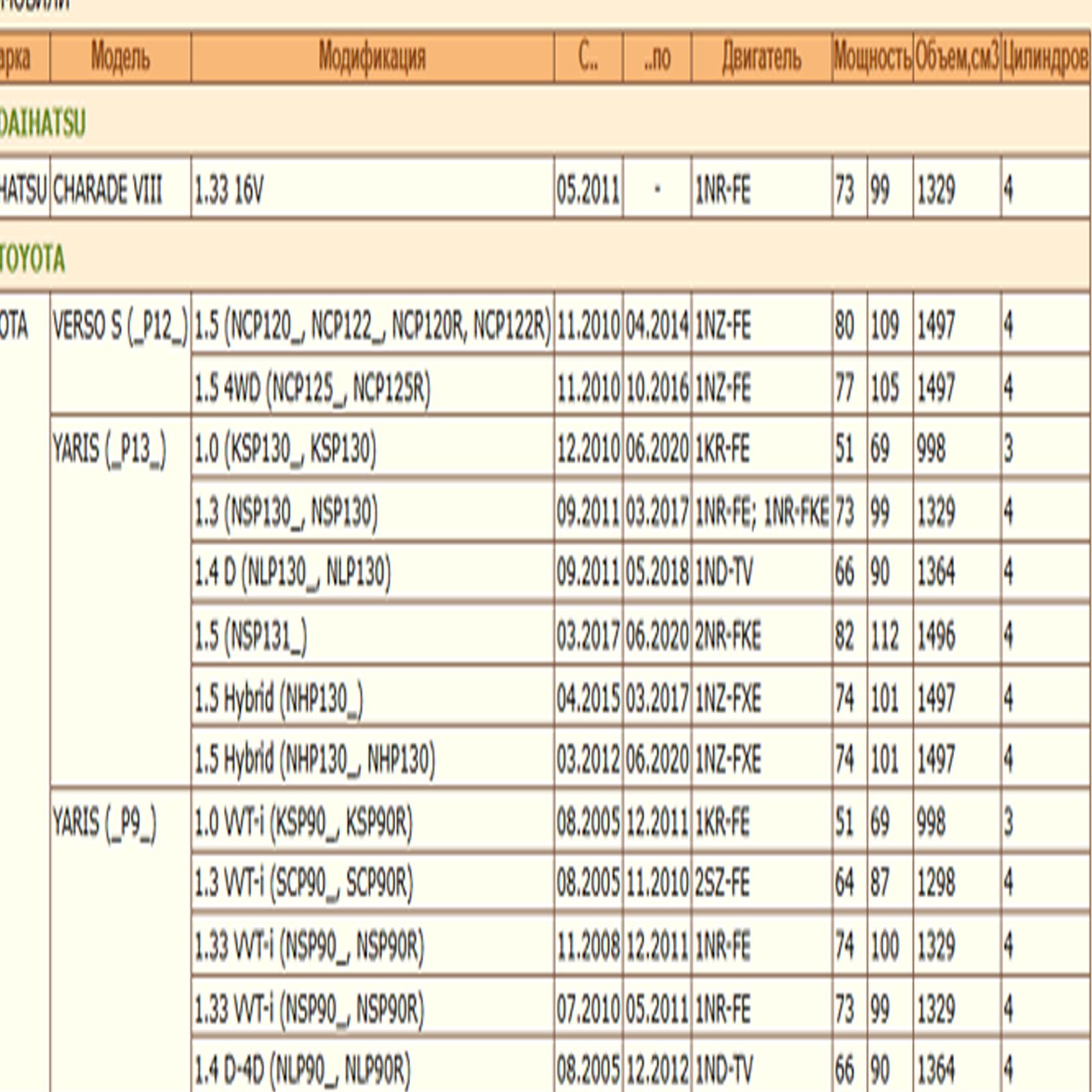1092x1092 pixels.
Task: Click the YARIS (_P13_) model cell
Action: (109, 450)
